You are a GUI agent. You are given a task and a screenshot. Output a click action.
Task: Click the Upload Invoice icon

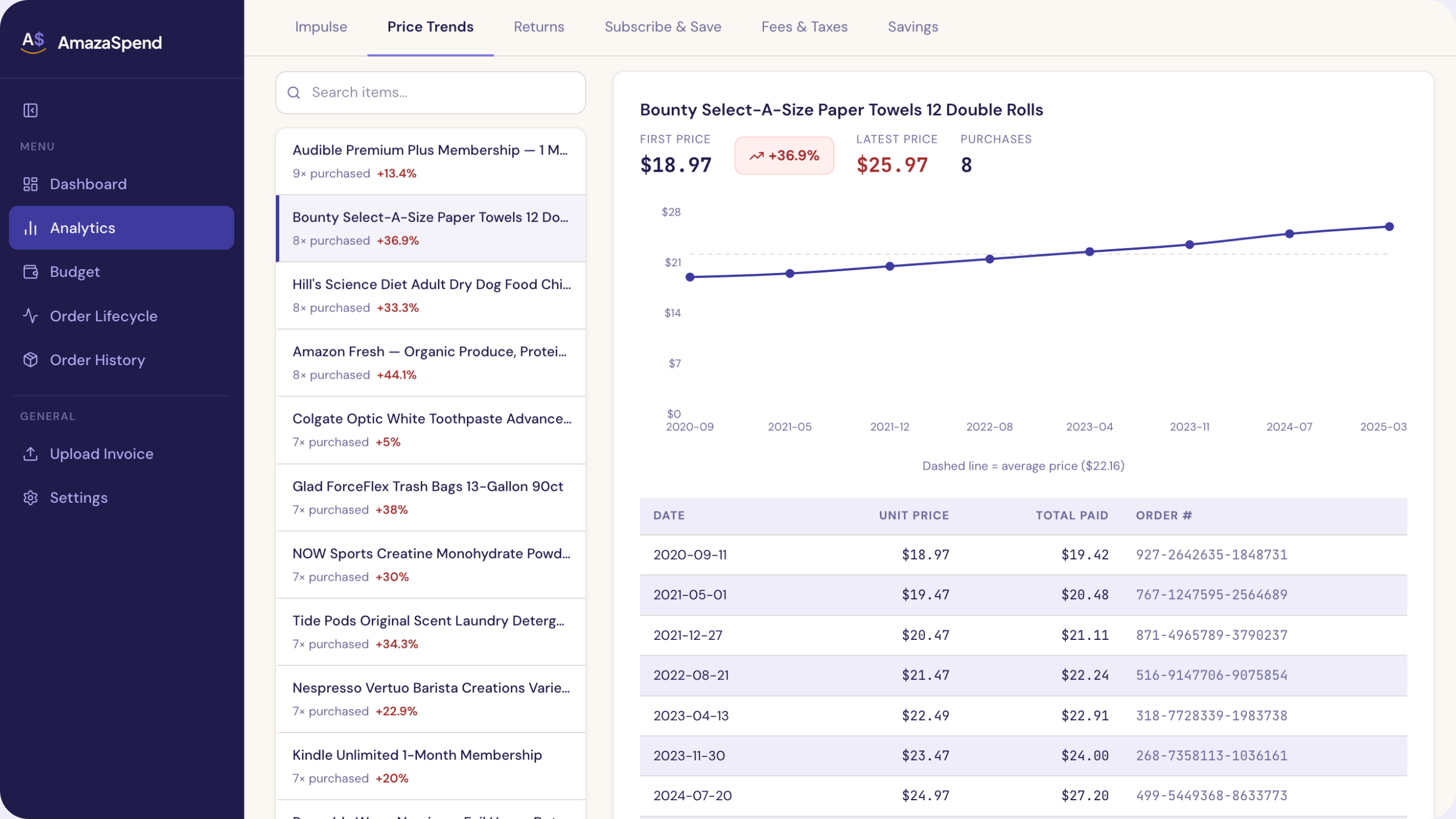point(31,454)
